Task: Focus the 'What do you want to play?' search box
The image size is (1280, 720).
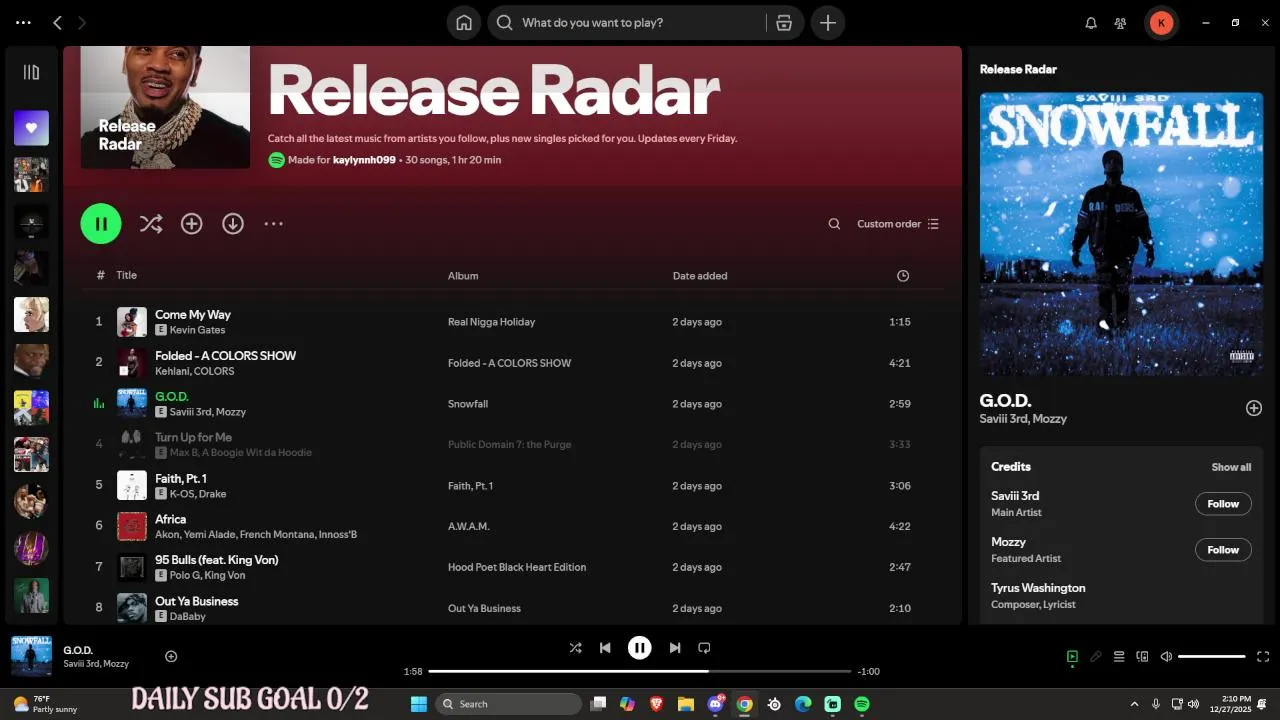Action: (x=625, y=23)
